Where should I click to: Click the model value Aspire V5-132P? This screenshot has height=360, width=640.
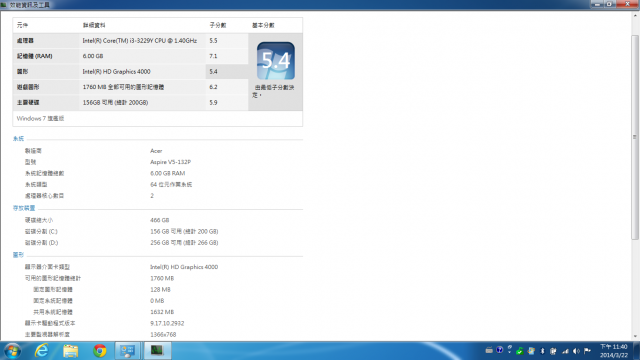(x=171, y=162)
